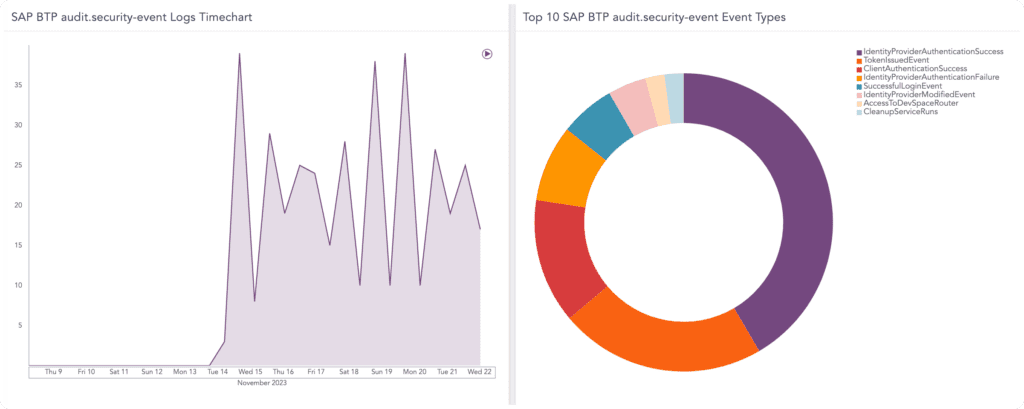
Task: Click the TokenIssuedEvent legend swatch
Action: (859, 60)
